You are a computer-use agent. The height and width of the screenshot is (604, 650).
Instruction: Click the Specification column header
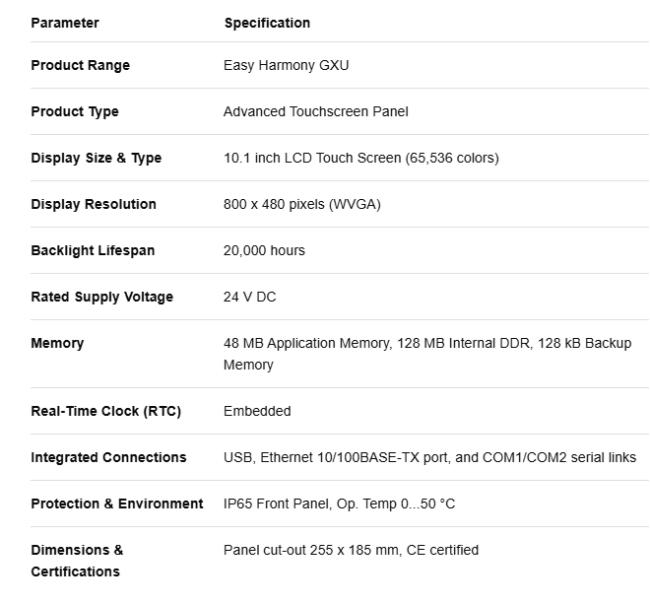pos(267,23)
